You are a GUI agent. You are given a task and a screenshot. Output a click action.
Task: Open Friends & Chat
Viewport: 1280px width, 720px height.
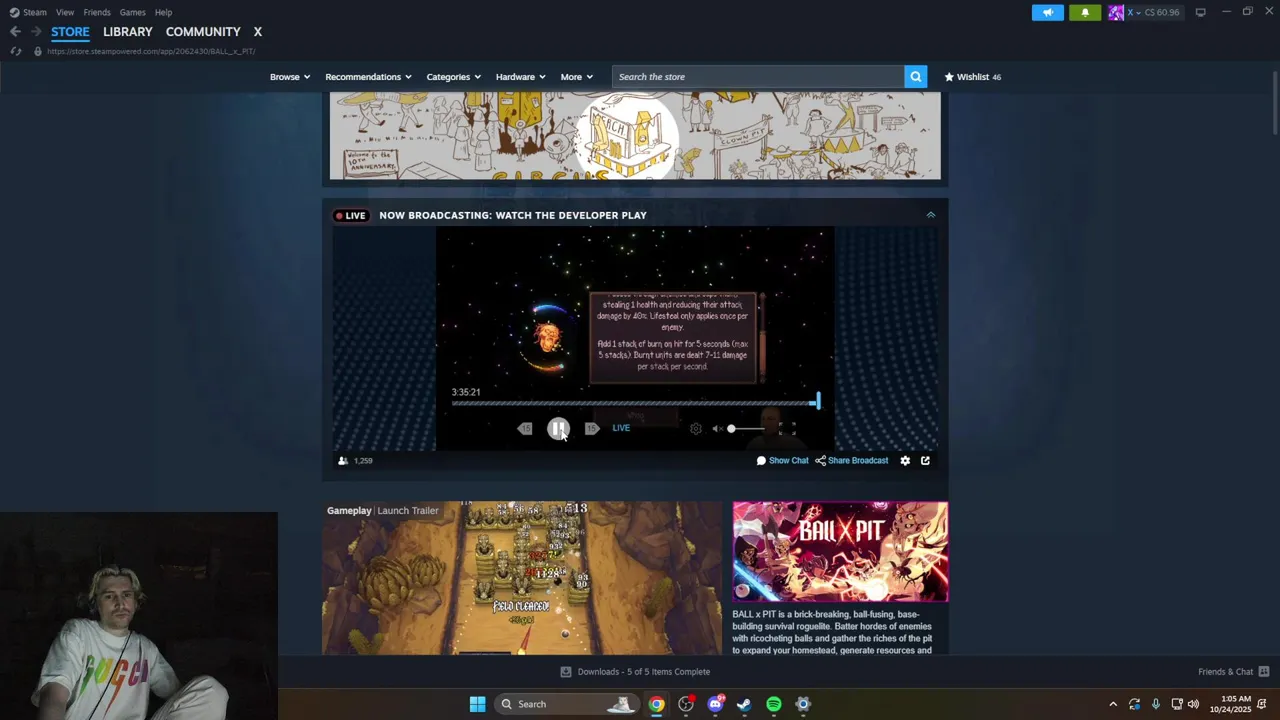coord(1233,672)
